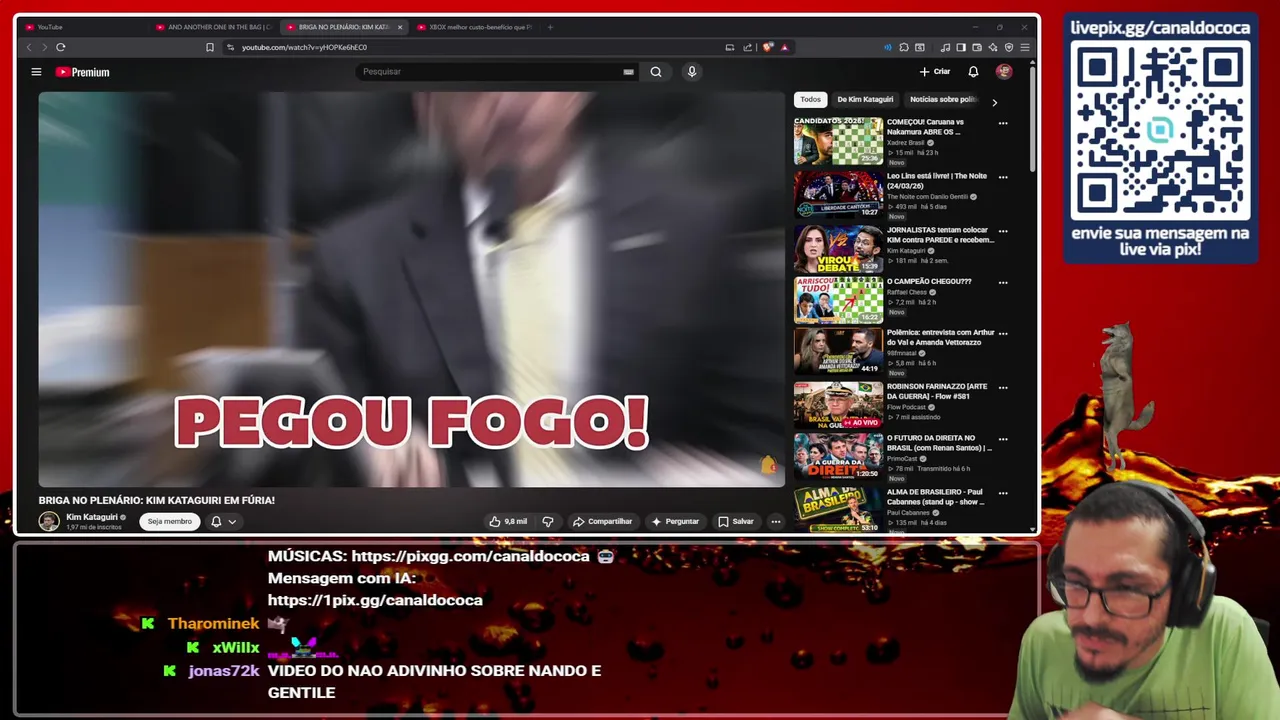Open more actions menu below the video
Image resolution: width=1280 pixels, height=720 pixels.
click(x=775, y=521)
